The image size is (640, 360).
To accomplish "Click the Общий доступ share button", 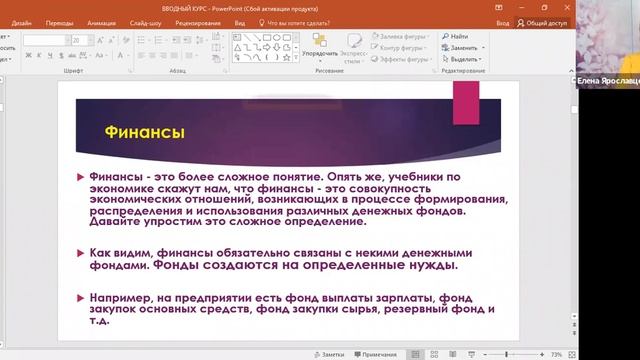I will click(x=542, y=23).
